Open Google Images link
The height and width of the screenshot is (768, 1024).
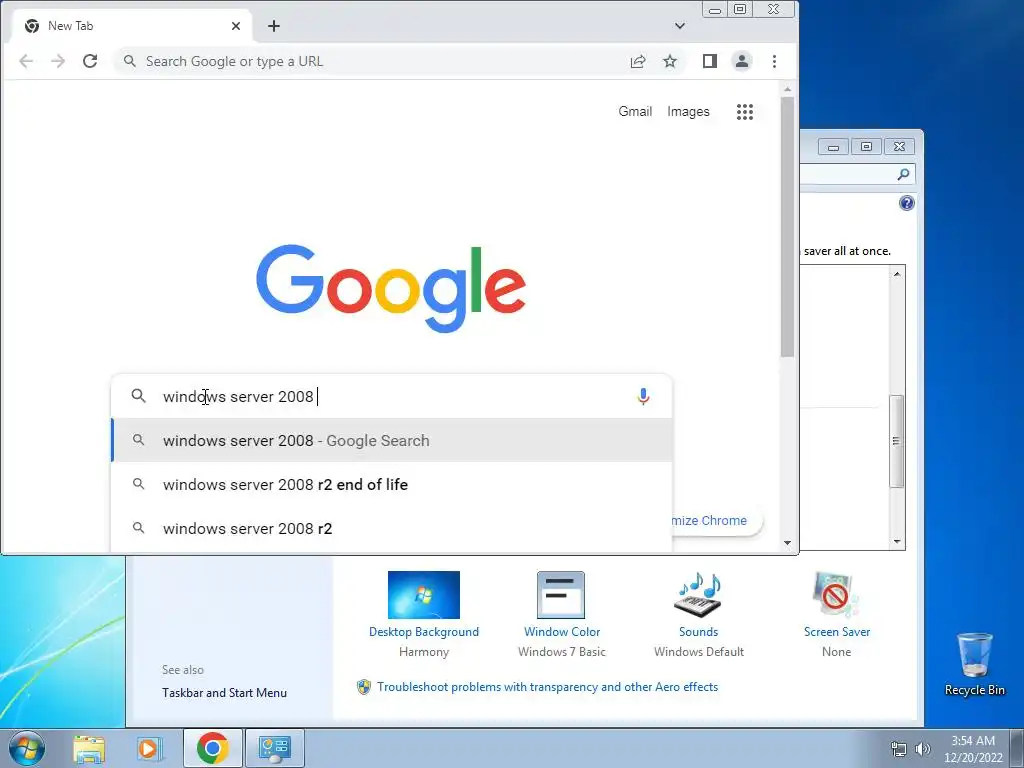688,112
